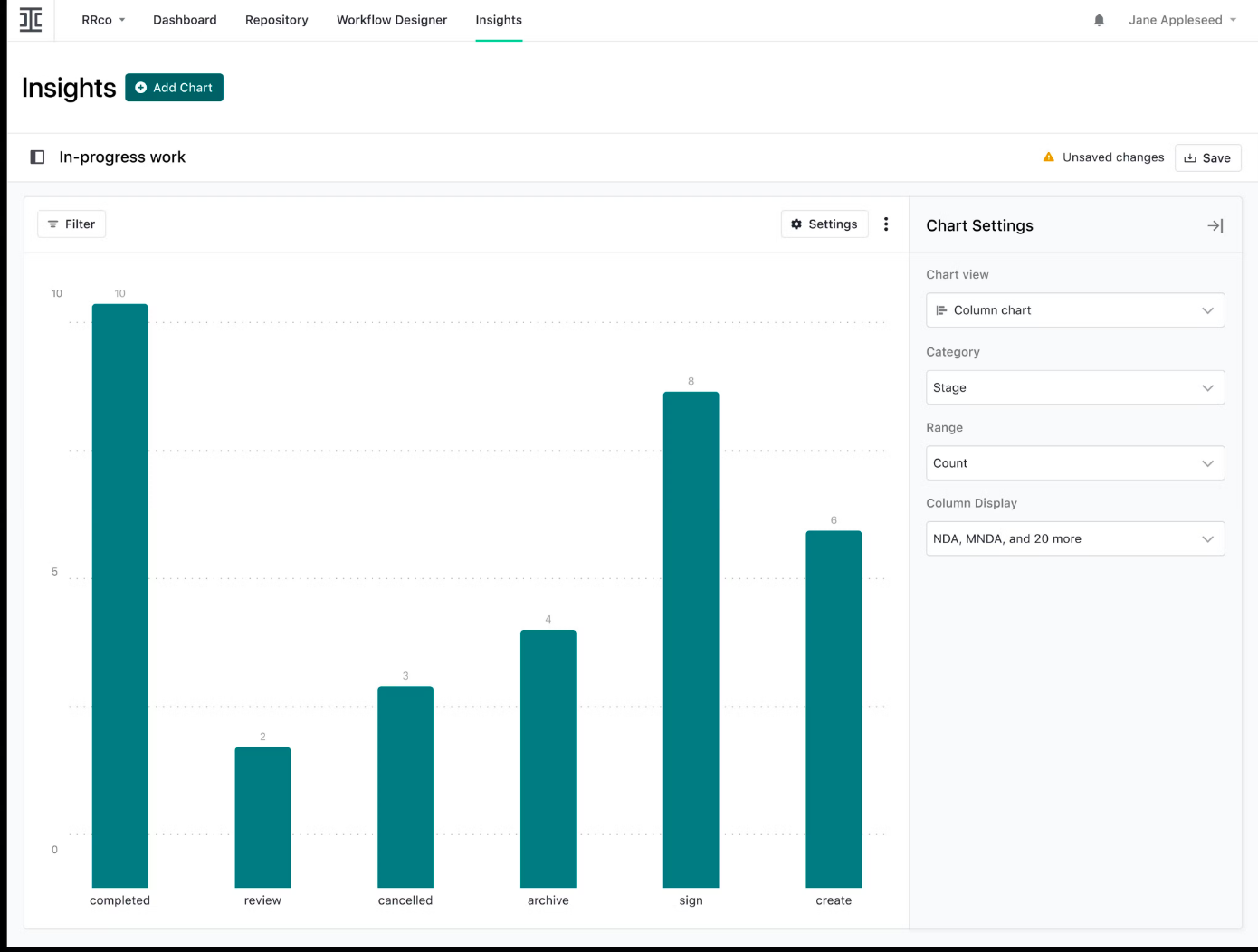Click the app logo icon in top-left
1258x952 pixels.
point(31,20)
